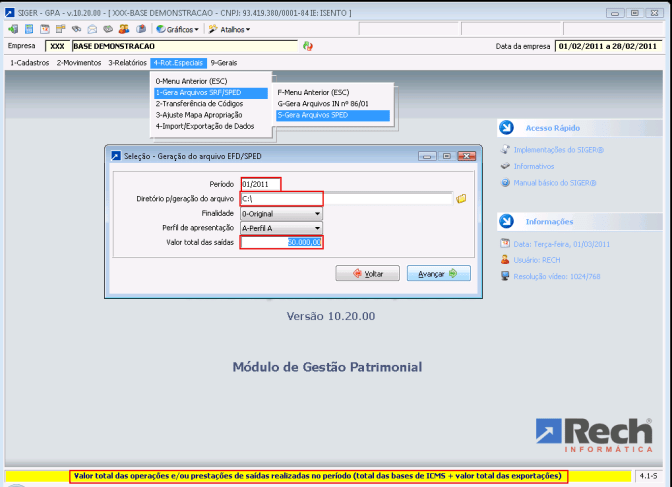Click the notes toolbar icon
This screenshot has height=487, width=672.
tap(60, 29)
